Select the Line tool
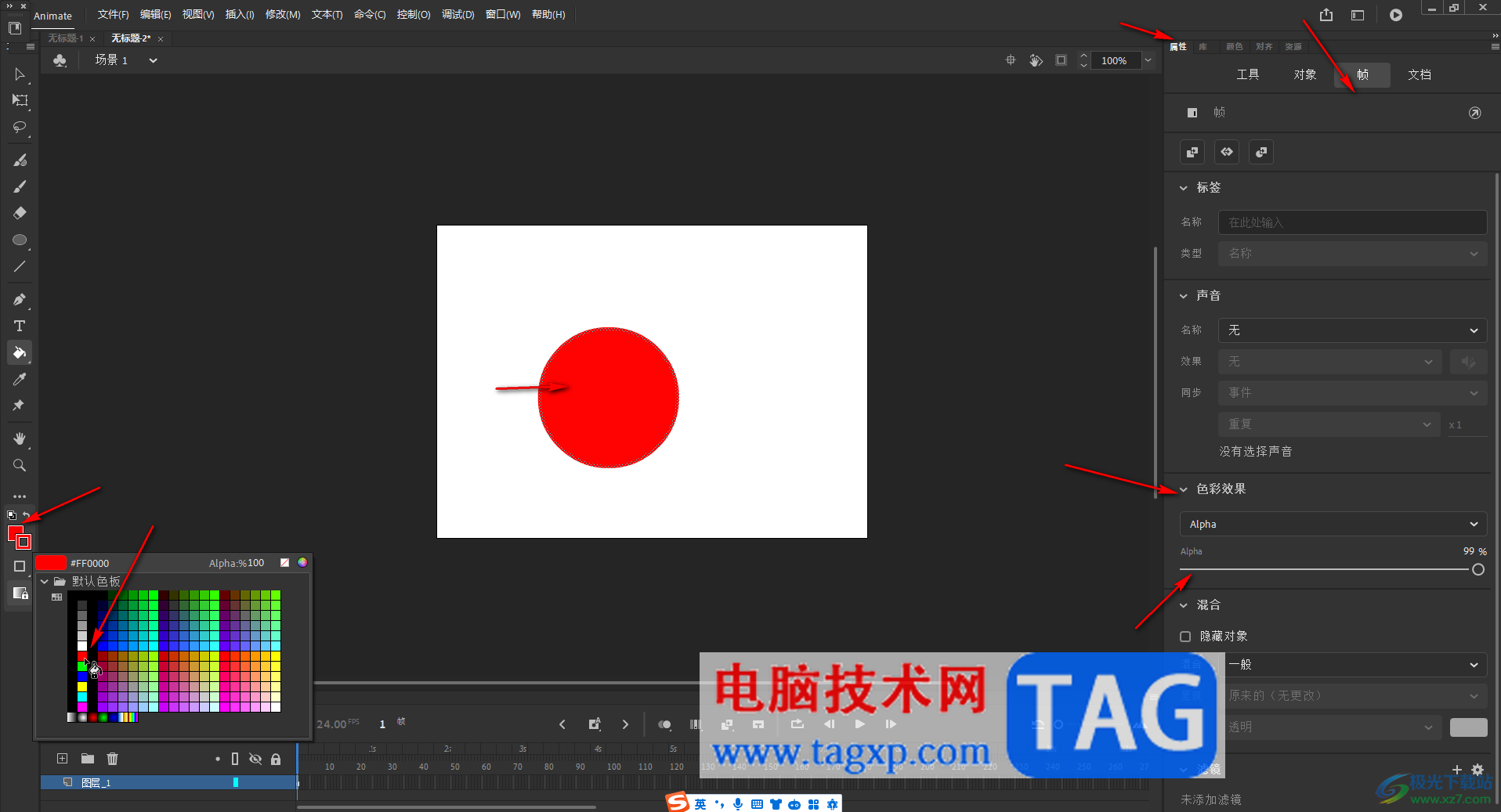The height and width of the screenshot is (812, 1501). click(x=20, y=266)
